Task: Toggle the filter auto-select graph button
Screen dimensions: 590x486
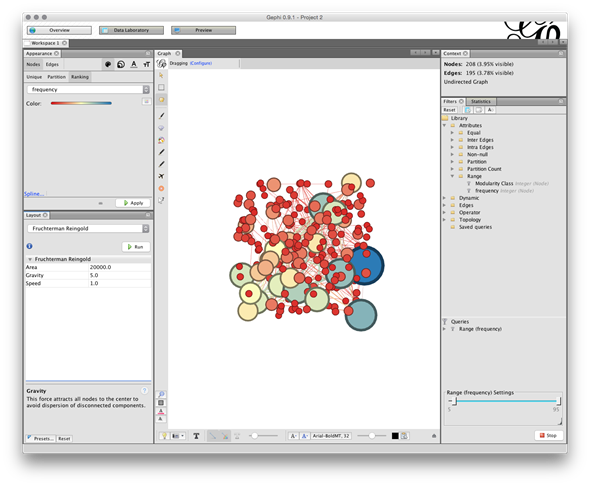Action: pos(479,110)
